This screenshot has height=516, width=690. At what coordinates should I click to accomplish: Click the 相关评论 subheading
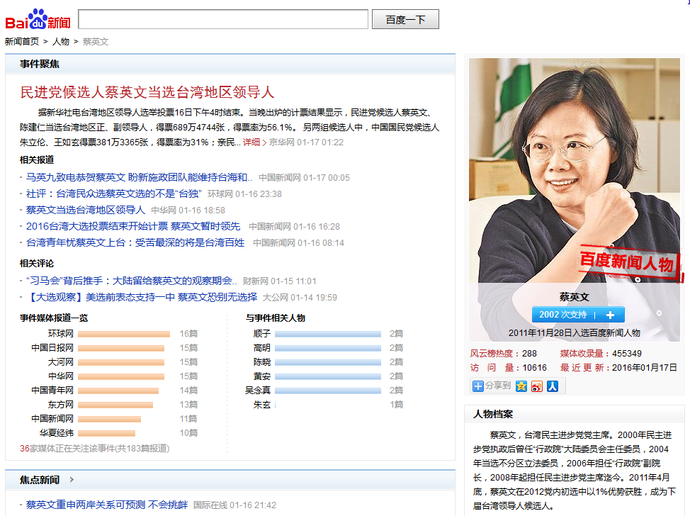click(x=37, y=263)
